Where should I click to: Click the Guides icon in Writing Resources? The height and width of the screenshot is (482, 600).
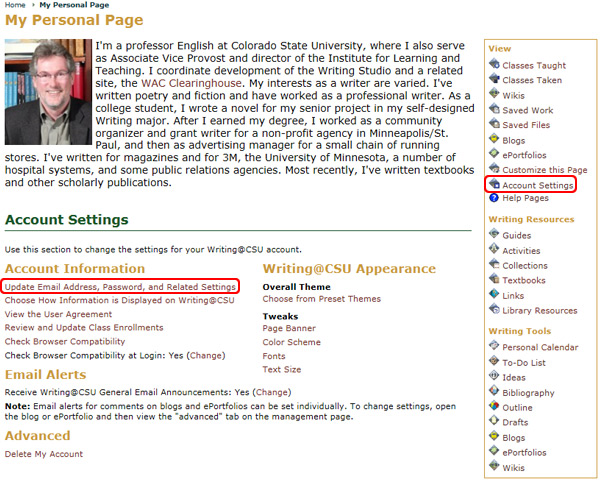494,235
